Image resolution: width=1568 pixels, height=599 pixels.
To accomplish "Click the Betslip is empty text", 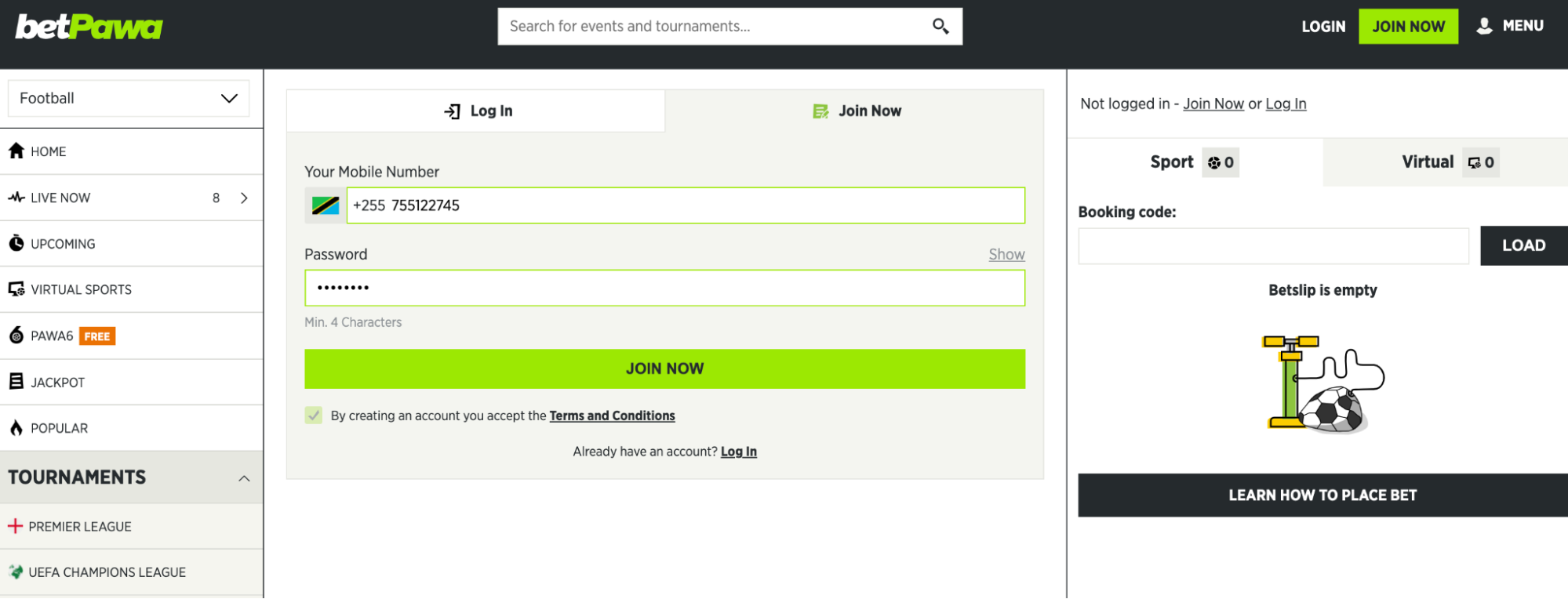I will (1322, 290).
